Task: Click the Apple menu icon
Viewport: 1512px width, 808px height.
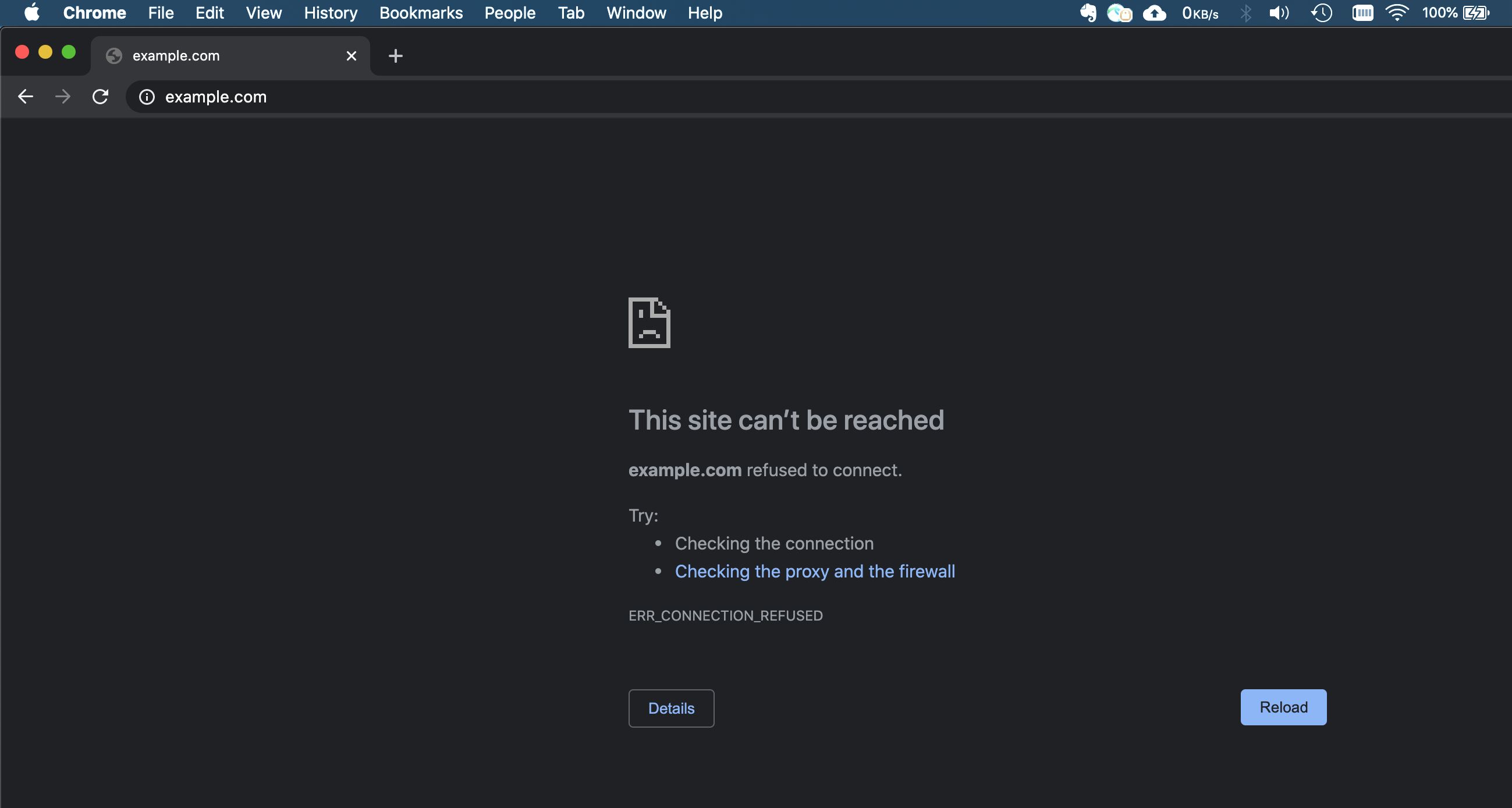Action: pyautogui.click(x=31, y=12)
